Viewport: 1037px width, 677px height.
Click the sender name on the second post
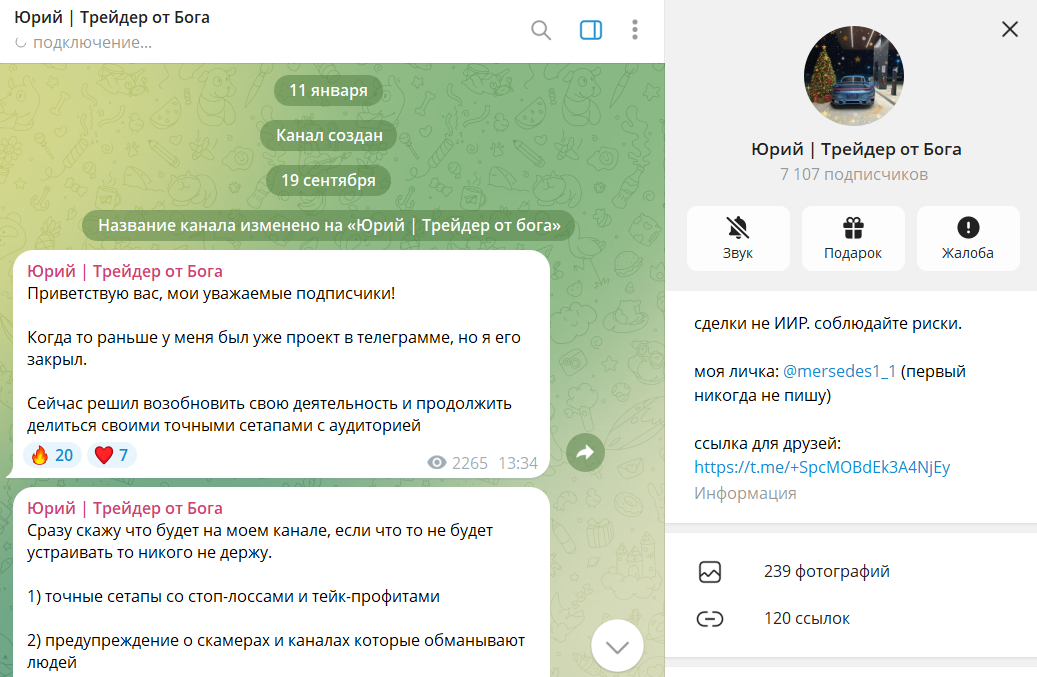[125, 508]
